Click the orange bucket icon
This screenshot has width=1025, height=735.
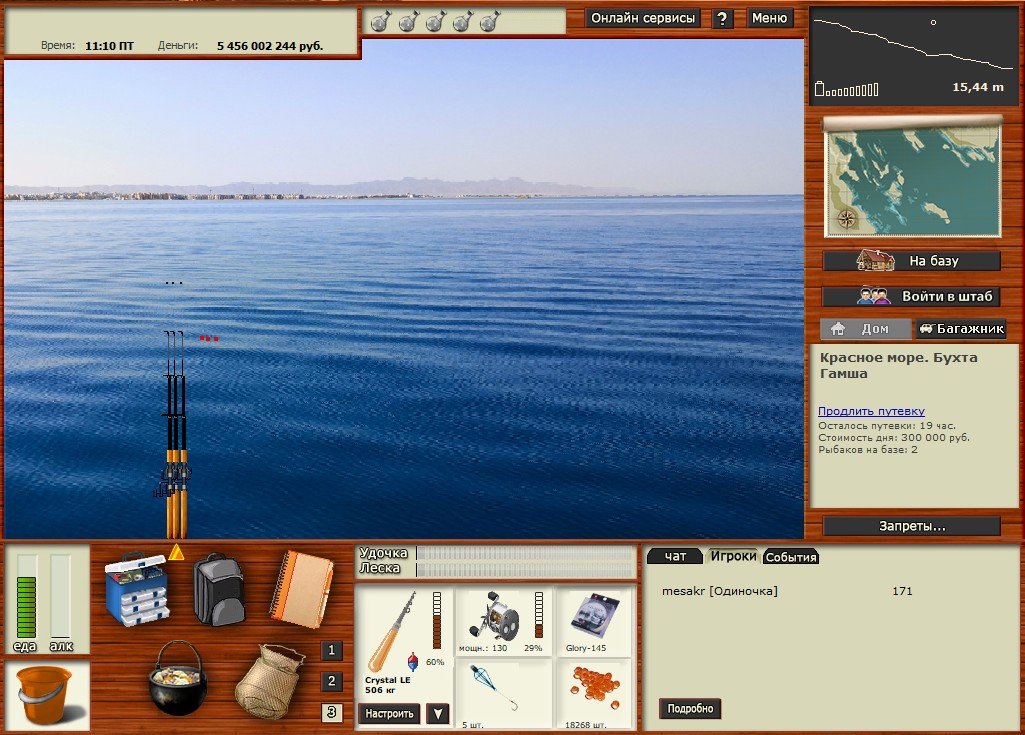pos(45,695)
